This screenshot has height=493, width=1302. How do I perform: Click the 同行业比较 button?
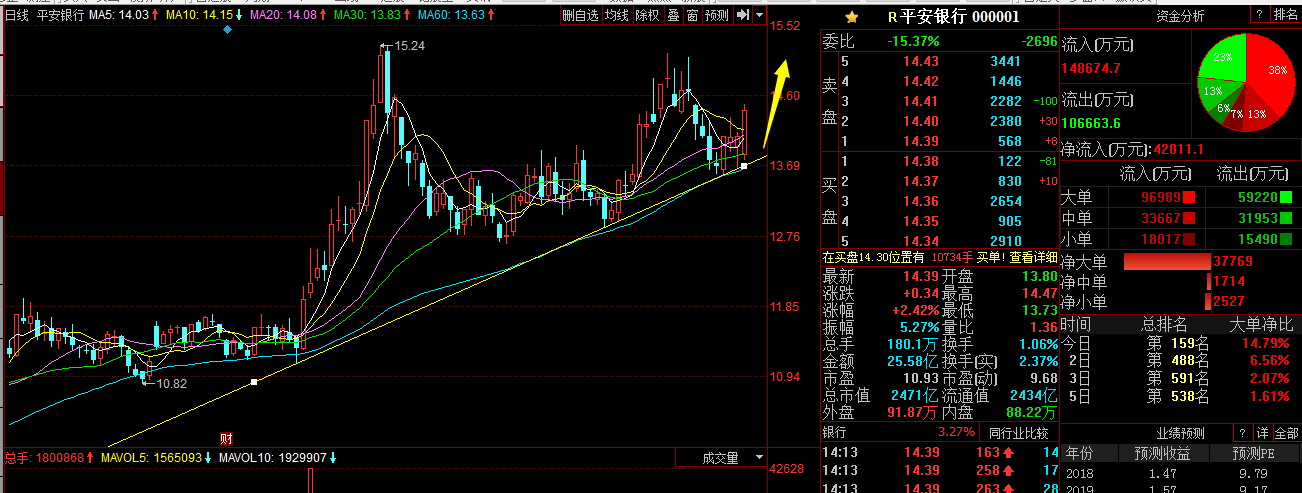tap(1018, 433)
